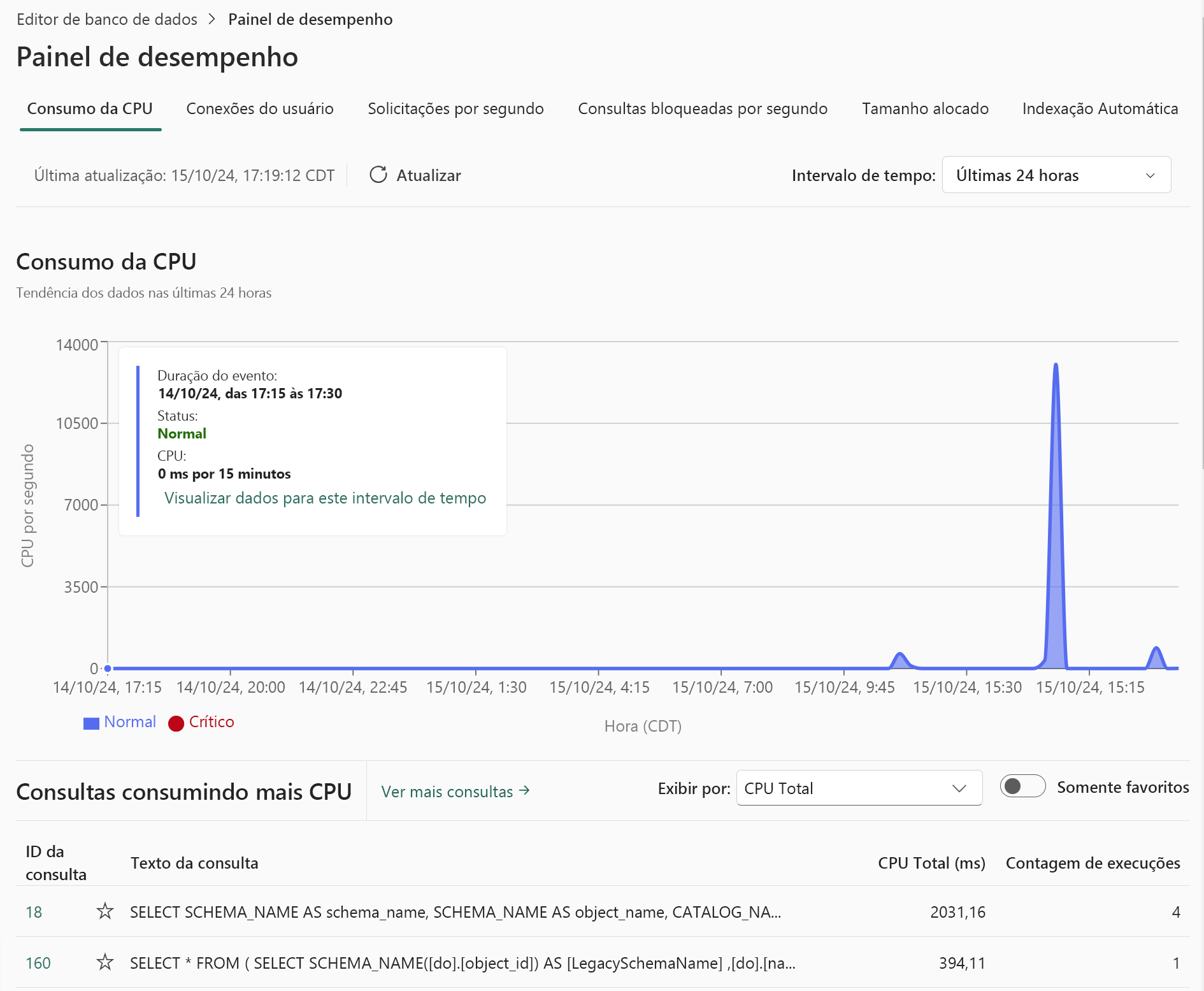Go to Editor de banco de dados breadcrumb
This screenshot has height=991, width=1204.
point(107,19)
